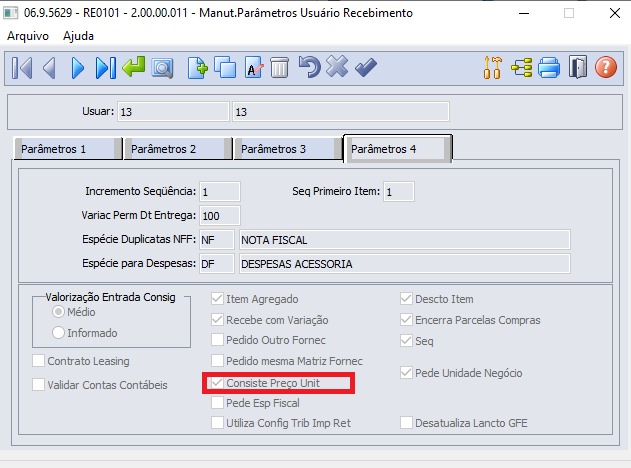
Task: Add a new record
Action: click(197, 68)
